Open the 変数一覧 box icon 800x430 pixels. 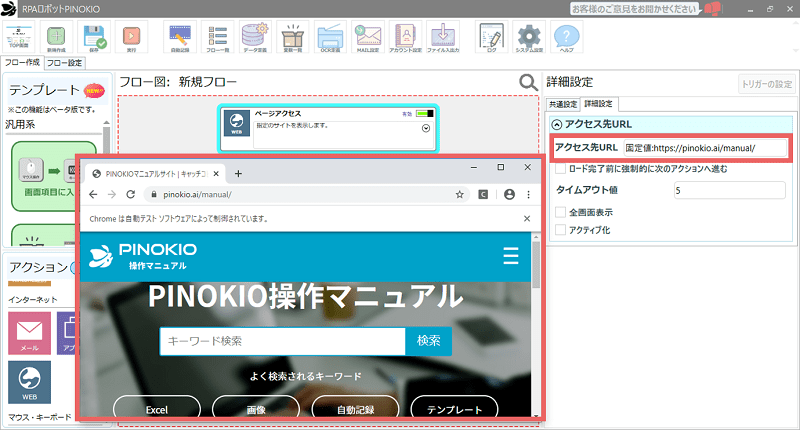coord(293,37)
